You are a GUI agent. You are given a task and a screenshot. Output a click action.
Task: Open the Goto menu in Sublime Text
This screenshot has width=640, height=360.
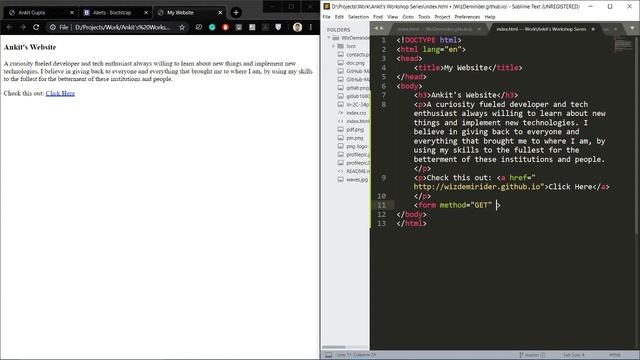(408, 17)
